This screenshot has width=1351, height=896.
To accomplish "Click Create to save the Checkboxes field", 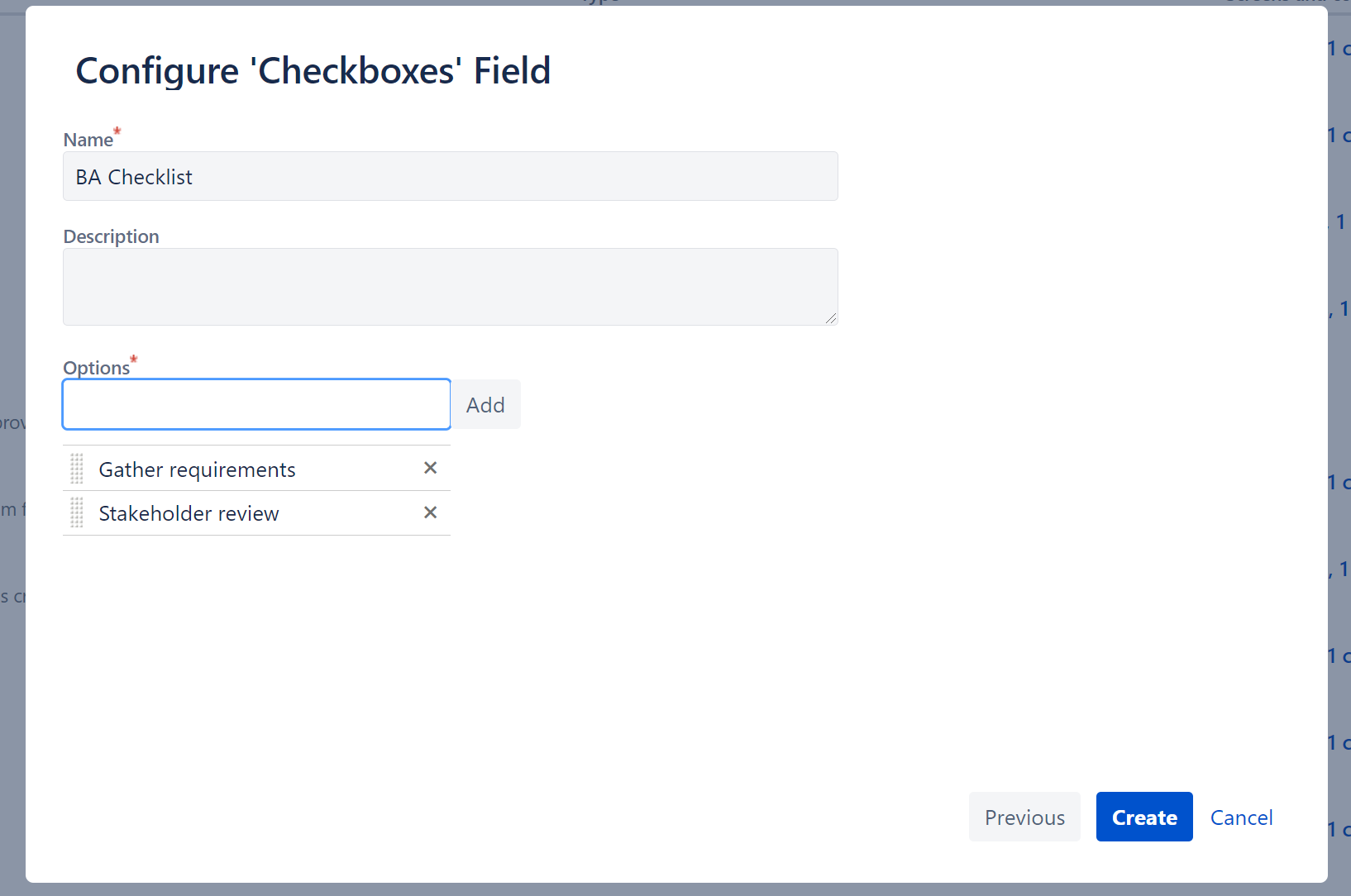I will tap(1143, 817).
